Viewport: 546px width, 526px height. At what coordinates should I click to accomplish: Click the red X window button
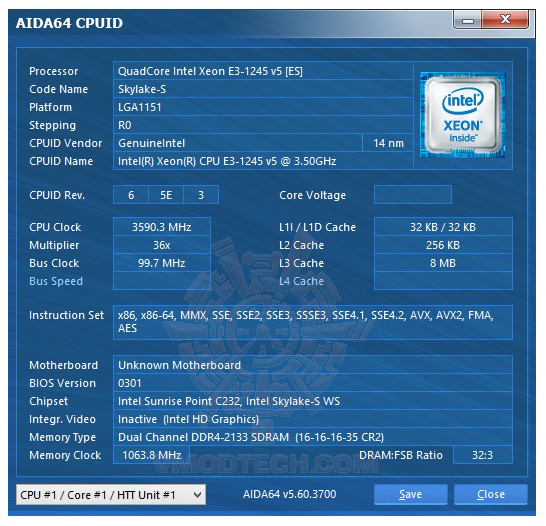pos(505,19)
